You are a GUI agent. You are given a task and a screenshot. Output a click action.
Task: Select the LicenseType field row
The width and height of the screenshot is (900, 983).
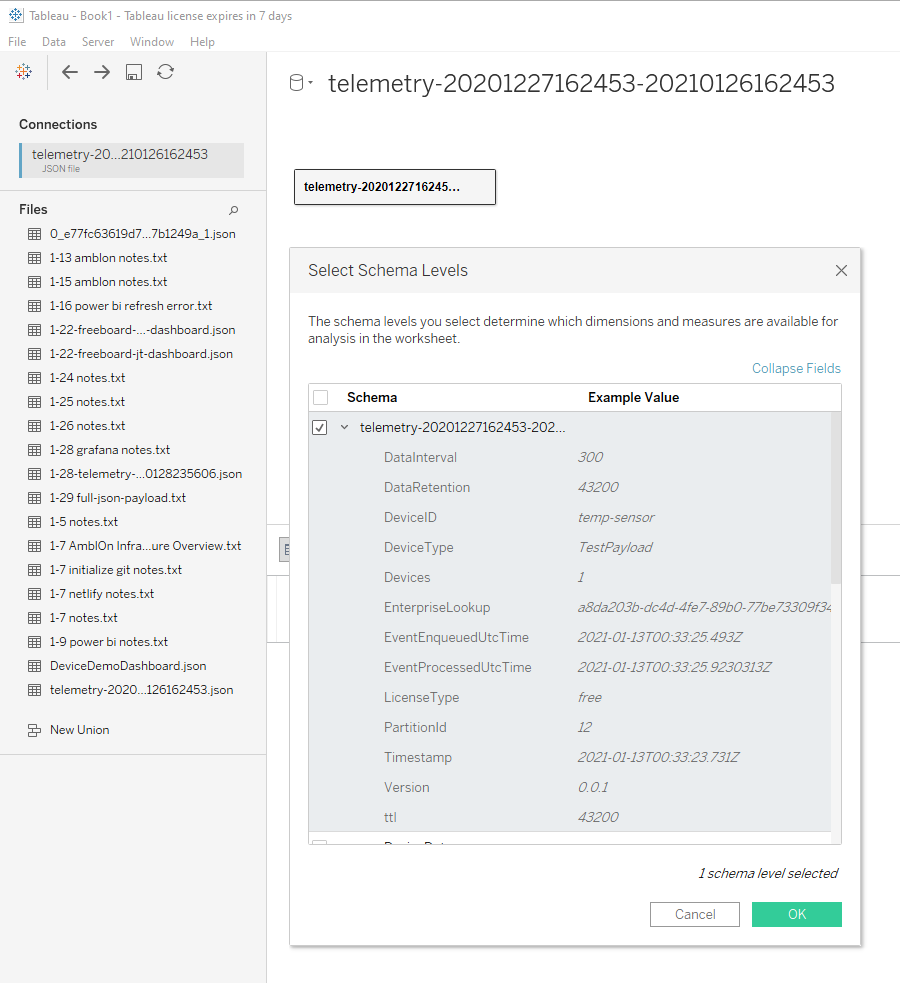[570, 698]
